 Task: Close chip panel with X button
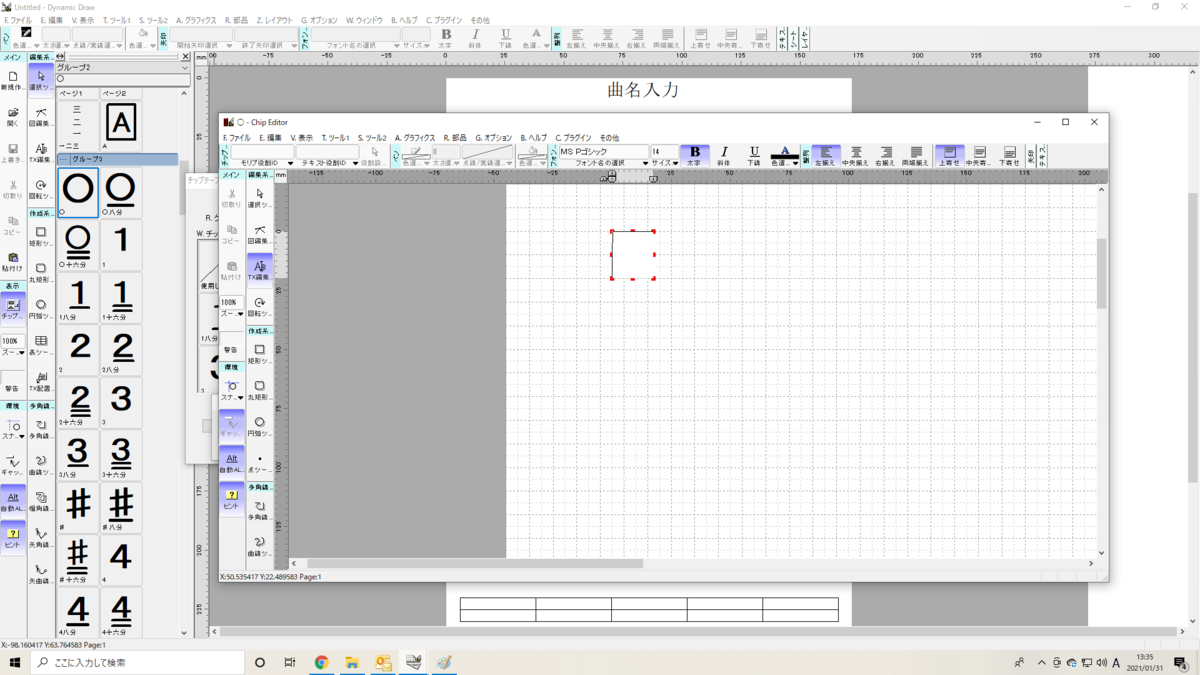tap(184, 56)
